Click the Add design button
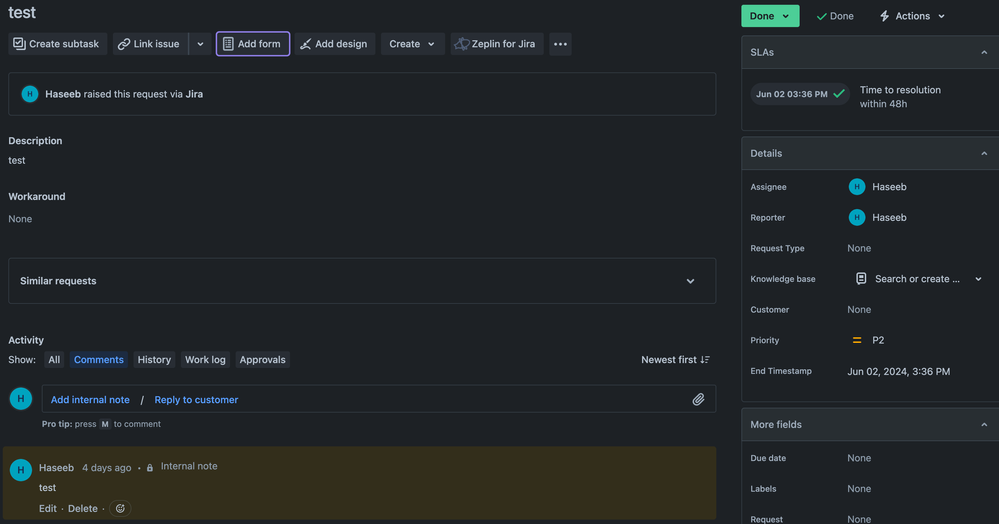This screenshot has width=999, height=524. [x=334, y=44]
